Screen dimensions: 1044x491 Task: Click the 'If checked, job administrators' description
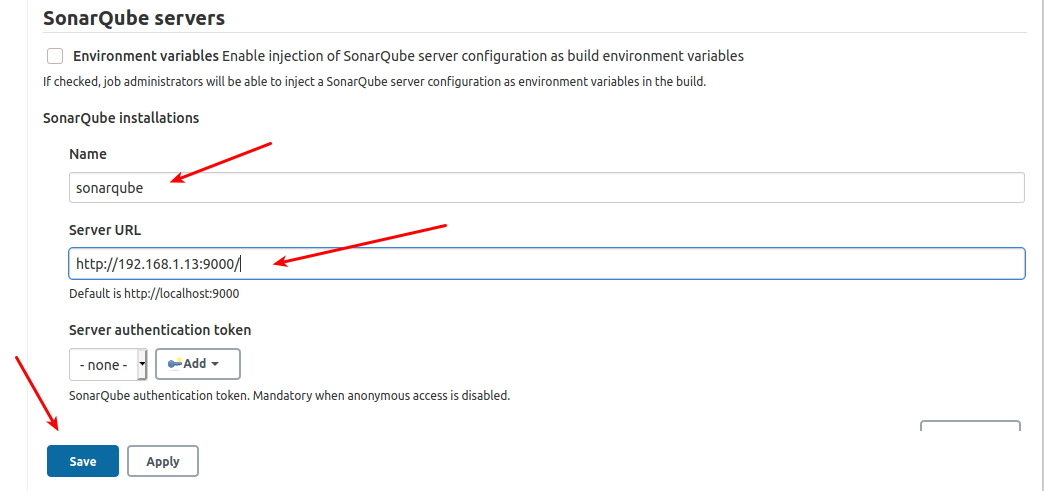pyautogui.click(x=374, y=82)
